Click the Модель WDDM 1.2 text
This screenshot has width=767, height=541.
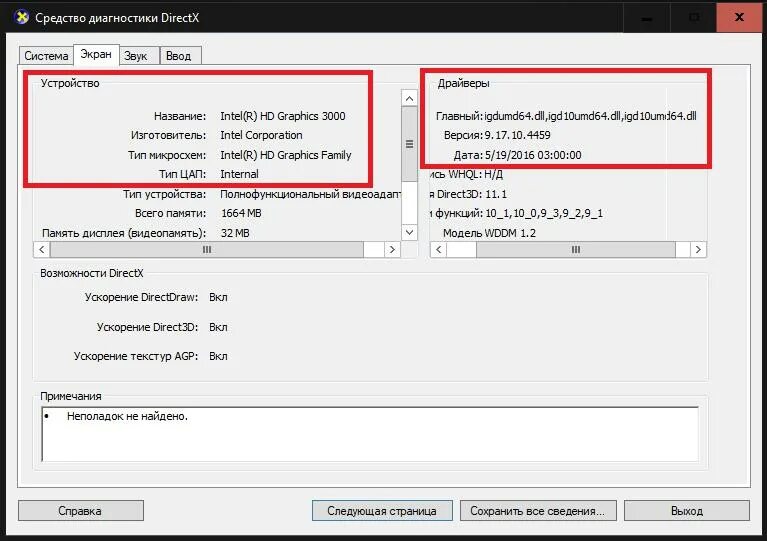click(x=489, y=233)
